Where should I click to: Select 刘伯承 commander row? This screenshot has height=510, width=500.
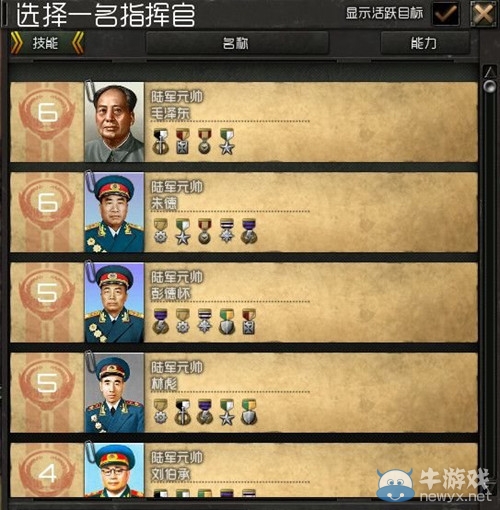pyautogui.click(x=244, y=470)
